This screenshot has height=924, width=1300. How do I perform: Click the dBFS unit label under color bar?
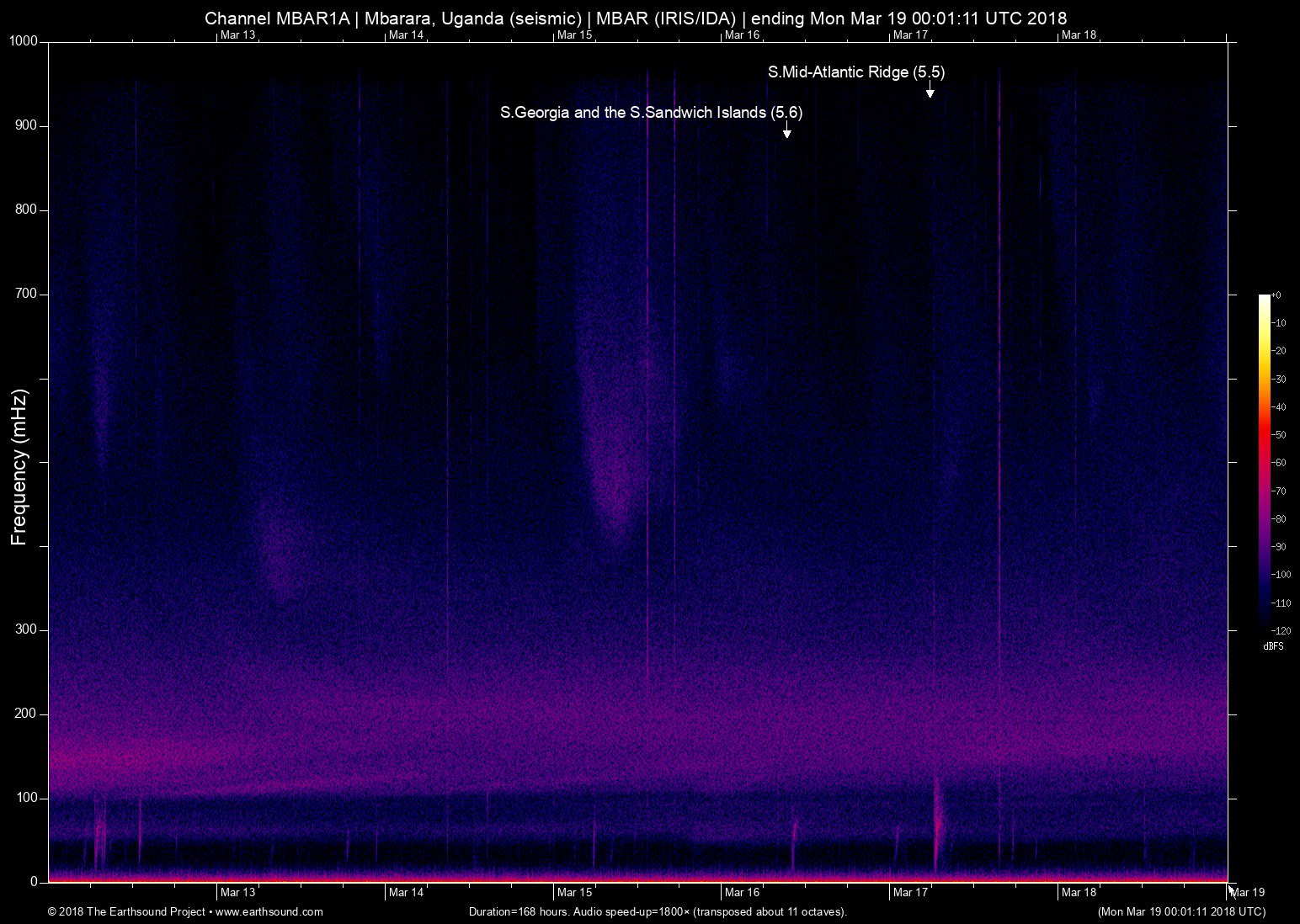pyautogui.click(x=1273, y=646)
